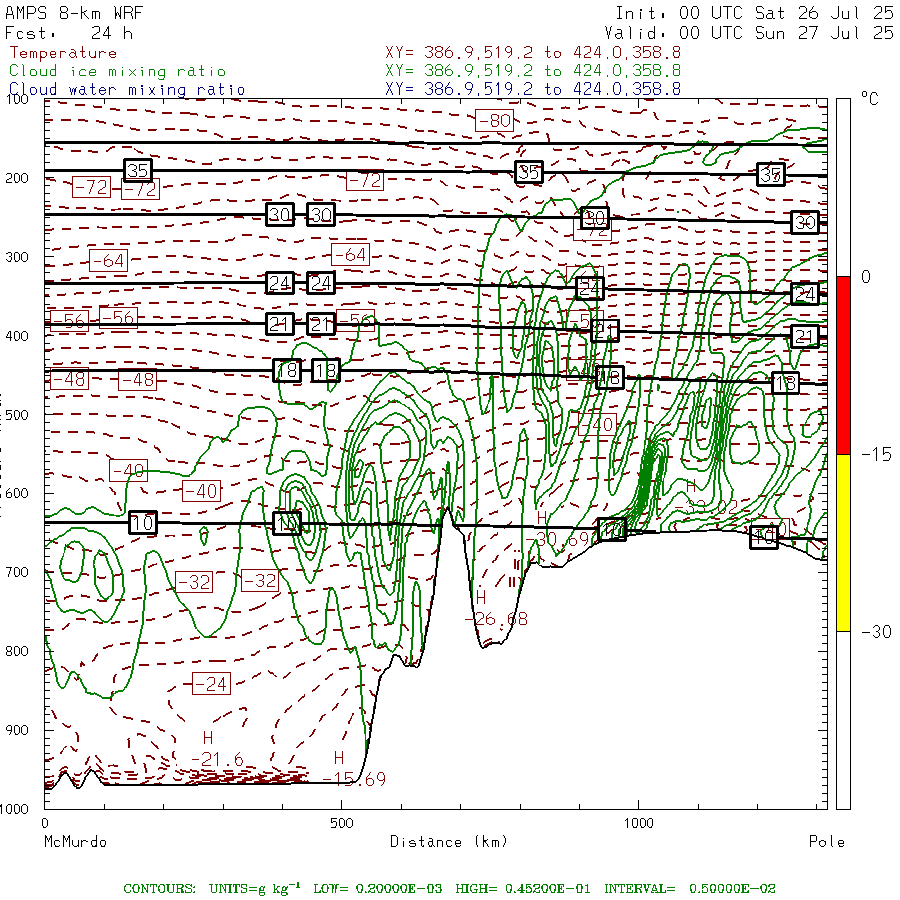Image resolution: width=900 pixels, height=900 pixels.
Task: Click the '100' pressure axis label
Action: [x=17, y=99]
